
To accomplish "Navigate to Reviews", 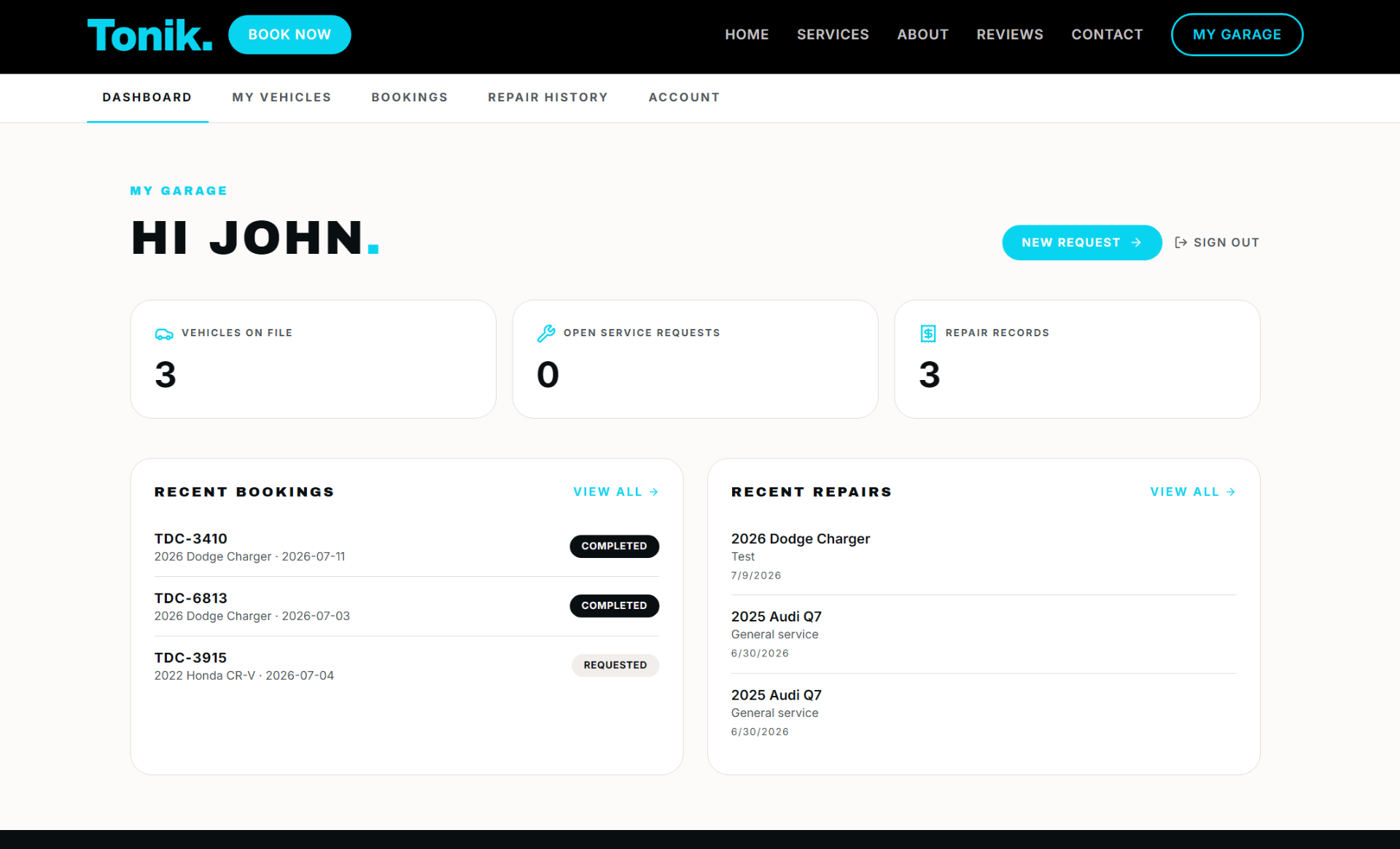I will [1010, 34].
